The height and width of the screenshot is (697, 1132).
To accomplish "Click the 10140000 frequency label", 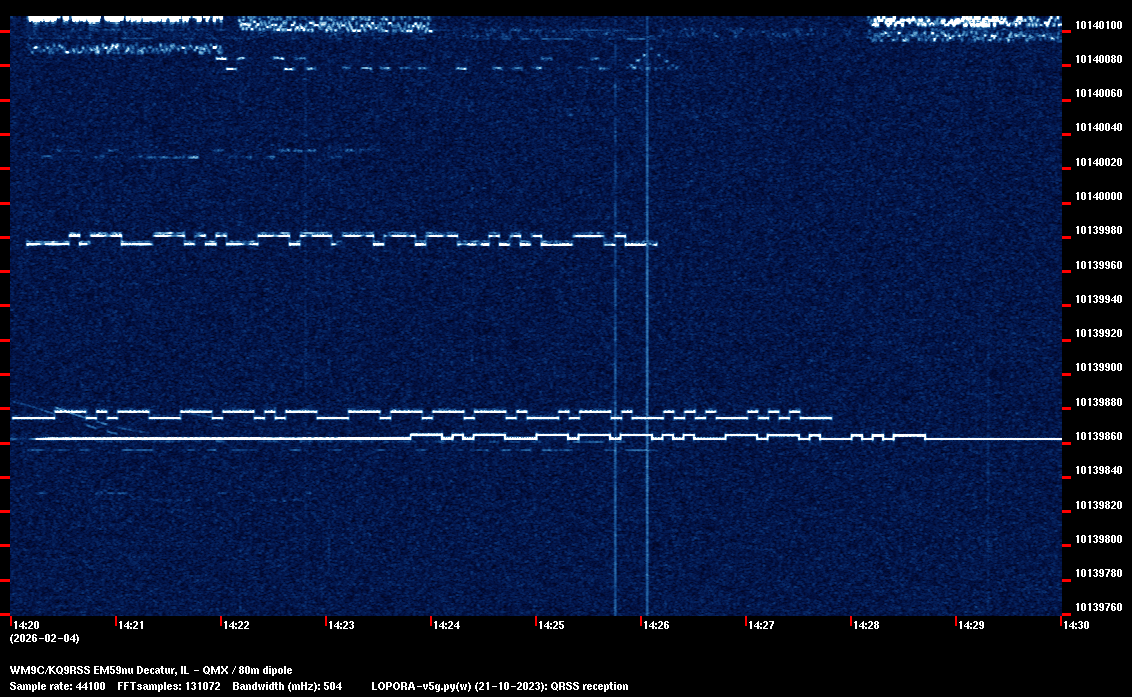I will [1098, 196].
